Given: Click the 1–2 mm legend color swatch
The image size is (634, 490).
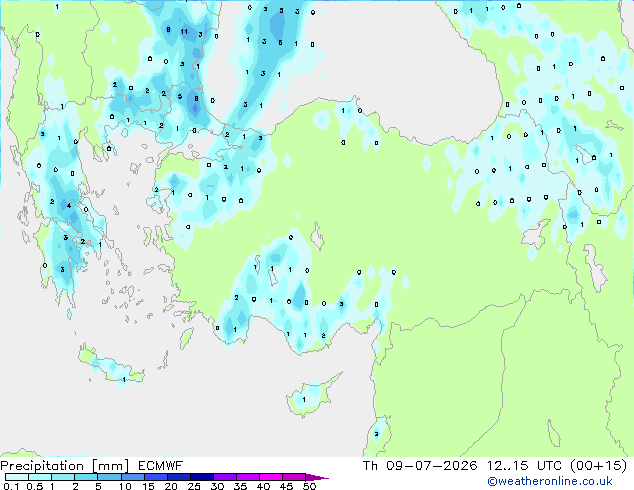Looking at the screenshot, I should point(63,477).
